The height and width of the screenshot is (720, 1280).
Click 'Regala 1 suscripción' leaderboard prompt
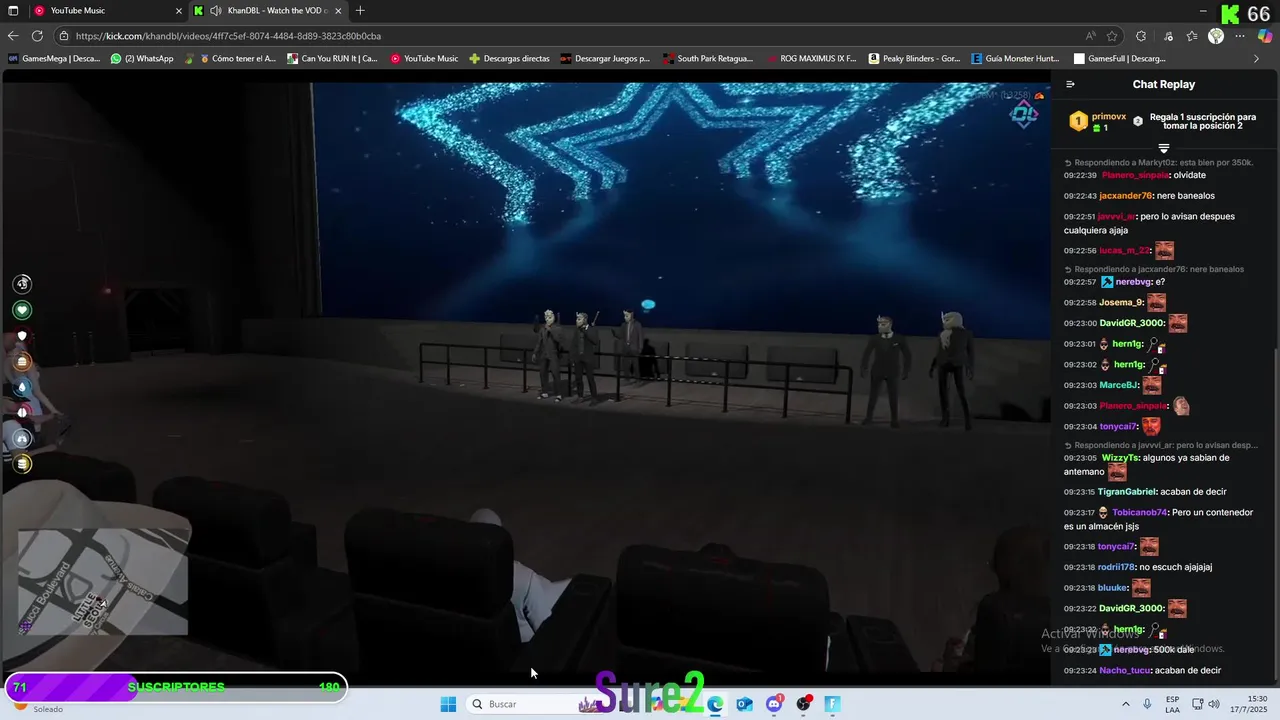(x=1203, y=121)
